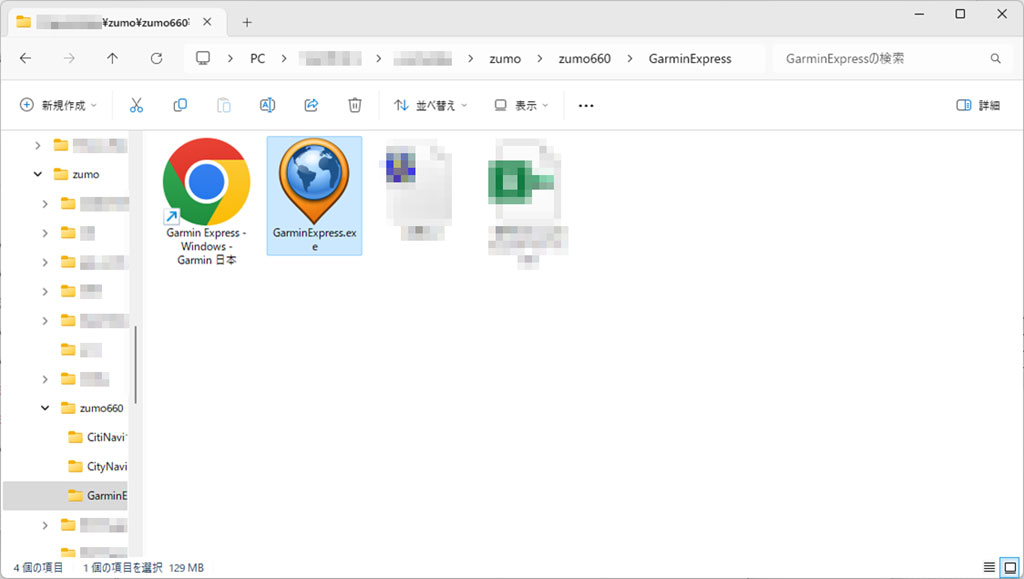Collapse the zumo folder tree node

[x=38, y=174]
